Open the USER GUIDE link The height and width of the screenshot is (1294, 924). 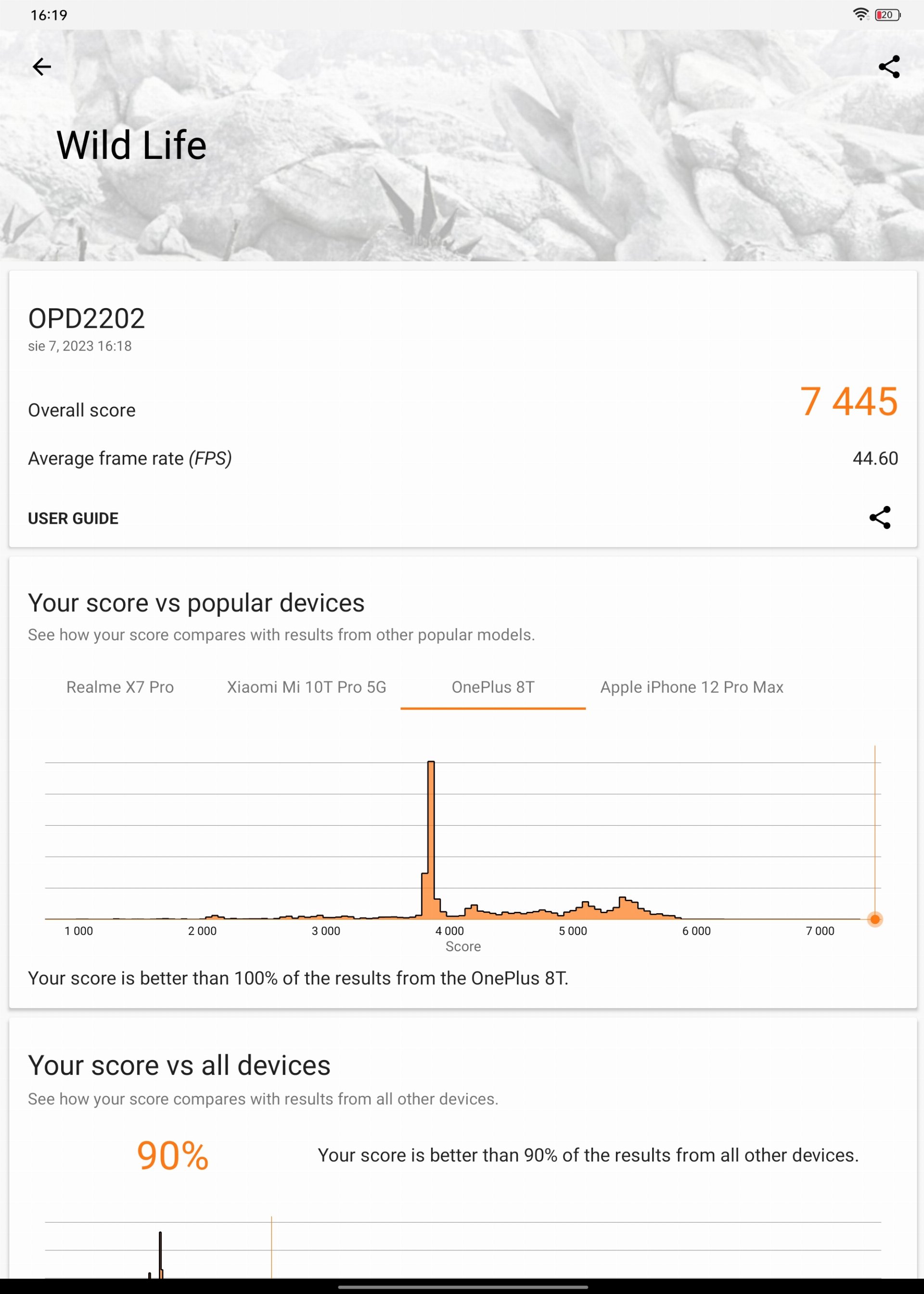point(74,518)
